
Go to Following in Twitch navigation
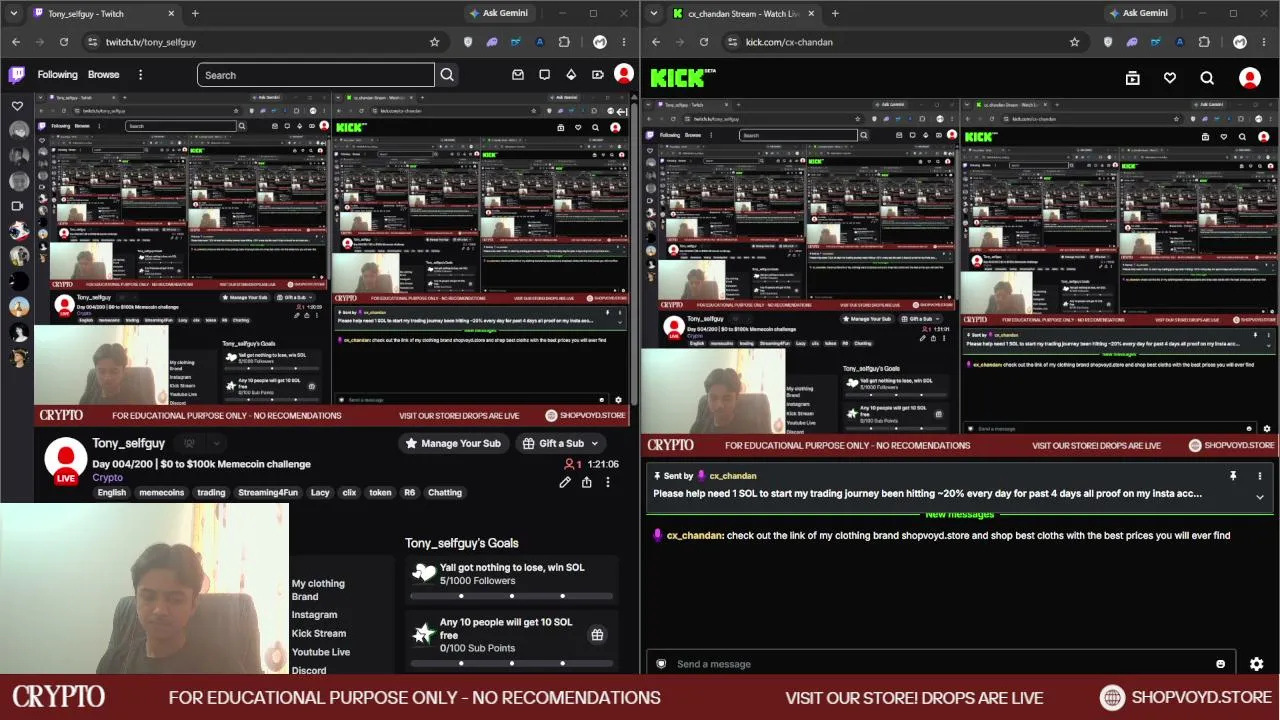(57, 75)
